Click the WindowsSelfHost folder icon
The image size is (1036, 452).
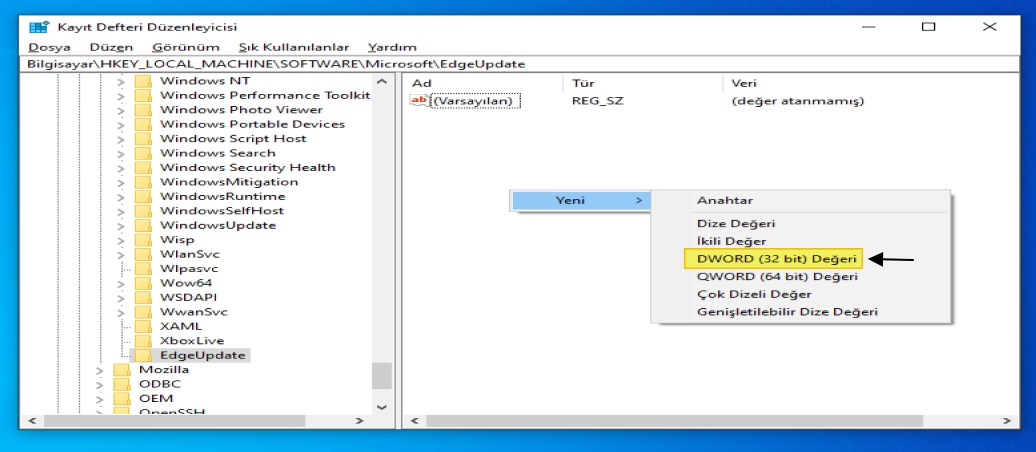143,211
